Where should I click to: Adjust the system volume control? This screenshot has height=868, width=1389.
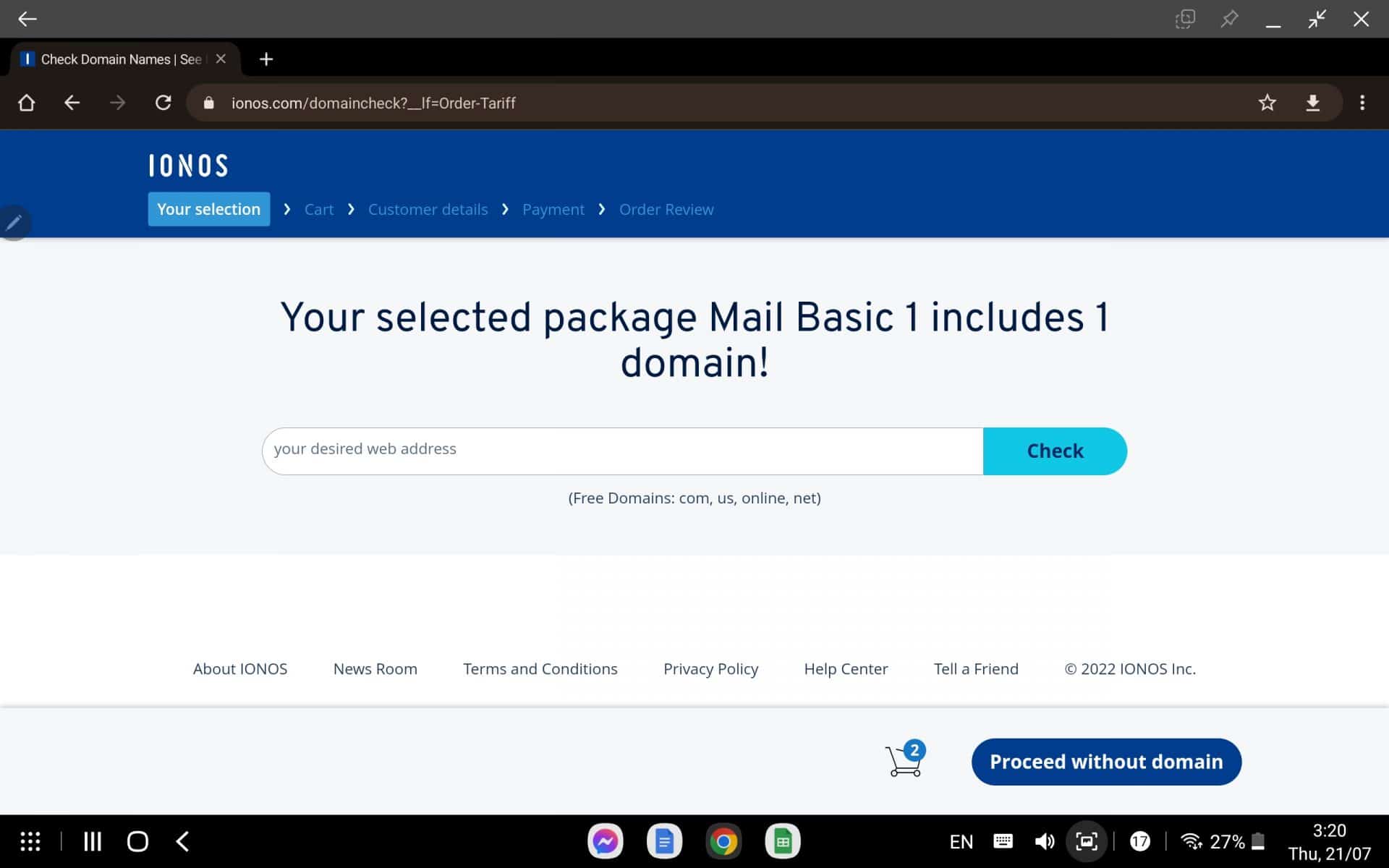pyautogui.click(x=1045, y=841)
